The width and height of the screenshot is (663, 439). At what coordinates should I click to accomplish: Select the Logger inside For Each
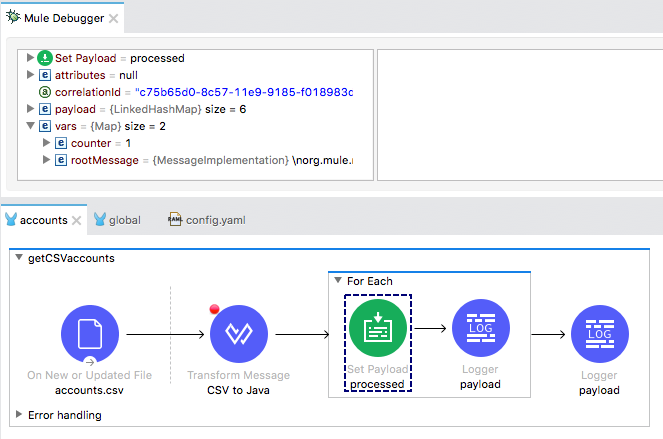[481, 328]
